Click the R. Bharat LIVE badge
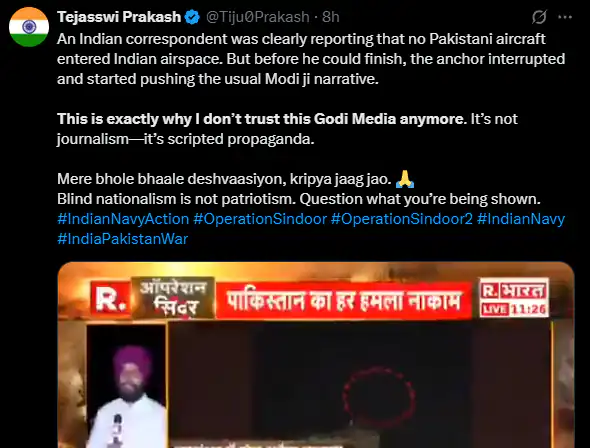 click(514, 297)
